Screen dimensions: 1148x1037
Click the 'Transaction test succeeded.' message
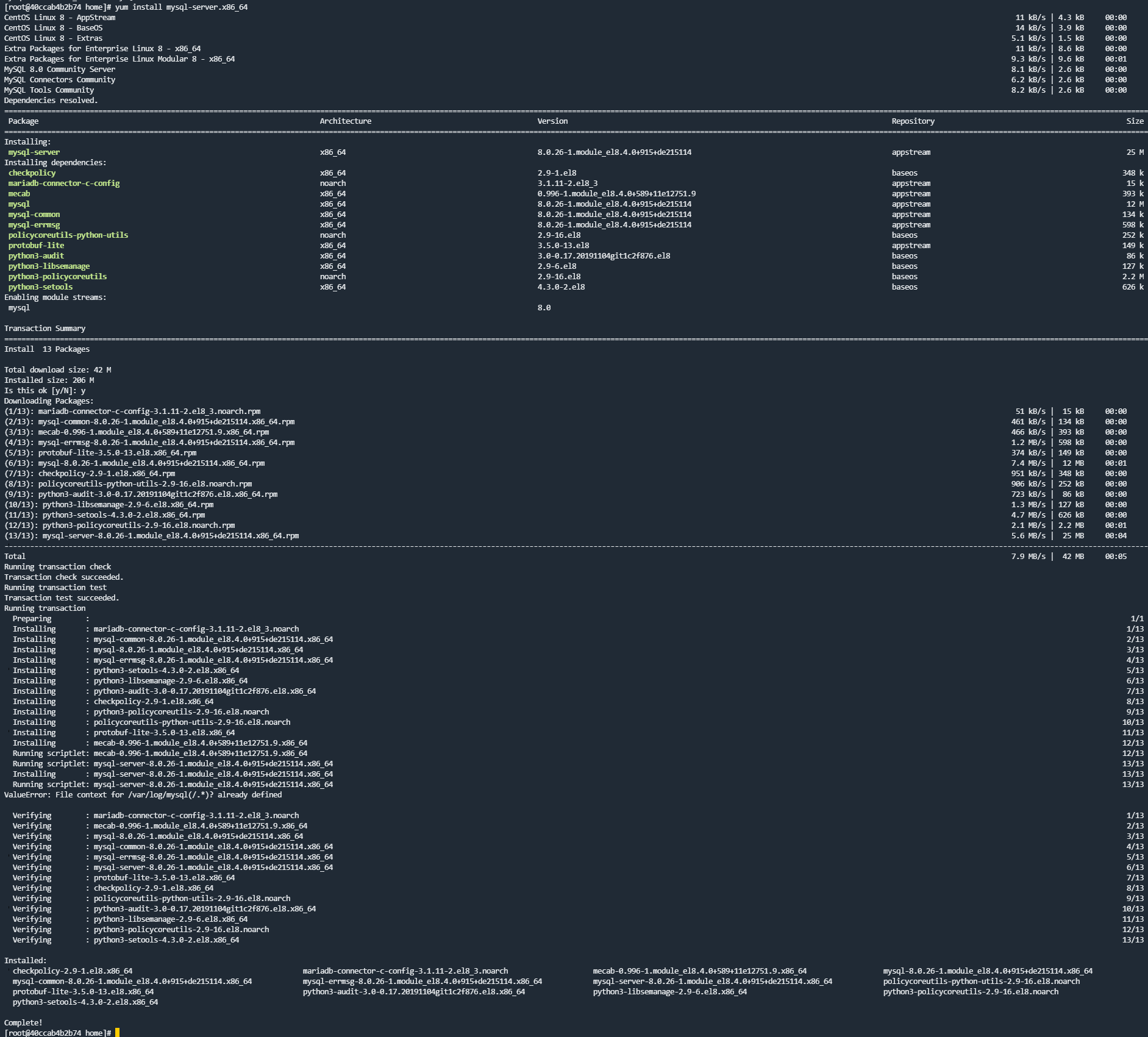62,598
